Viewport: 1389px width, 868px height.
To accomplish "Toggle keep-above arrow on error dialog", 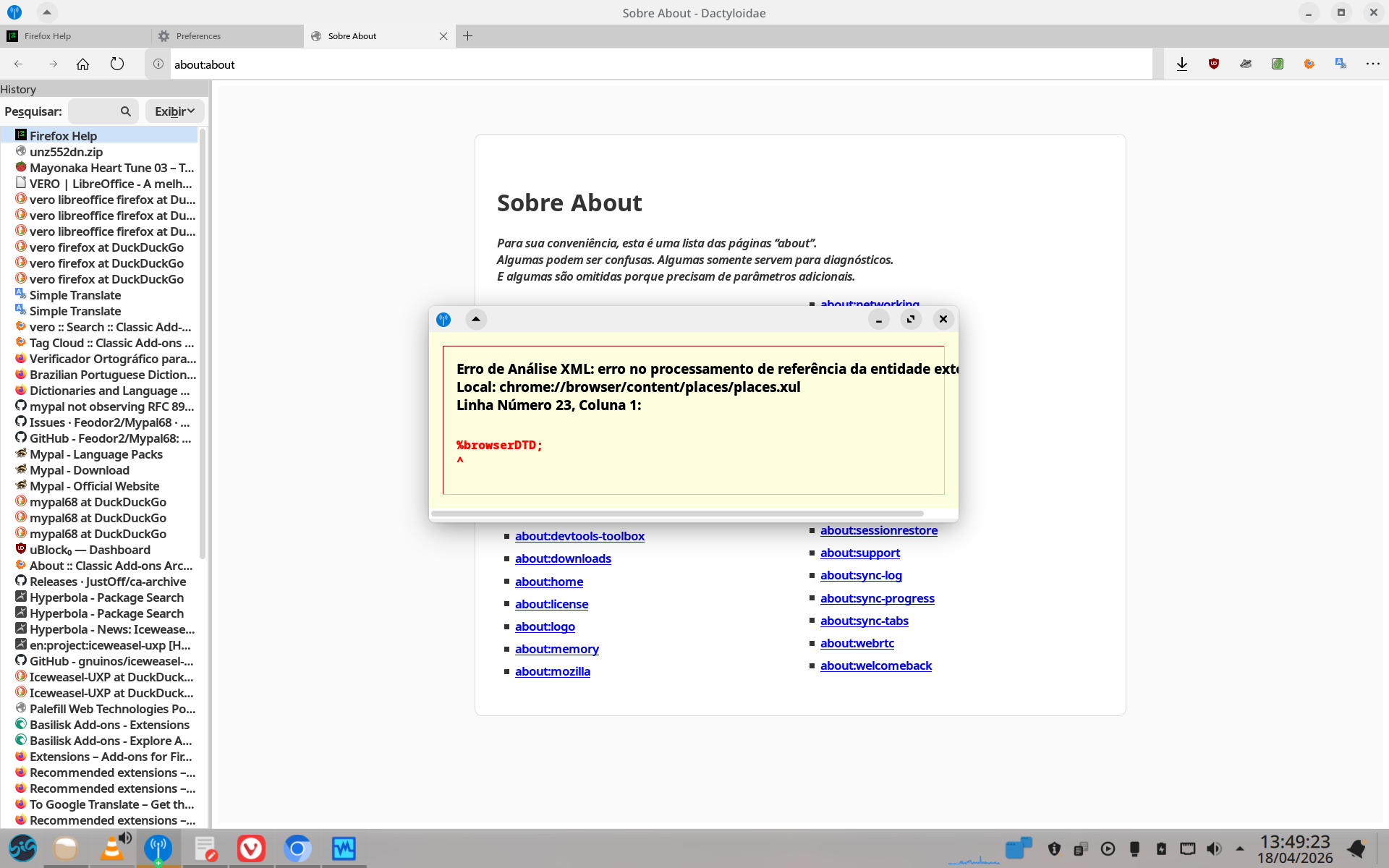I will click(x=476, y=319).
